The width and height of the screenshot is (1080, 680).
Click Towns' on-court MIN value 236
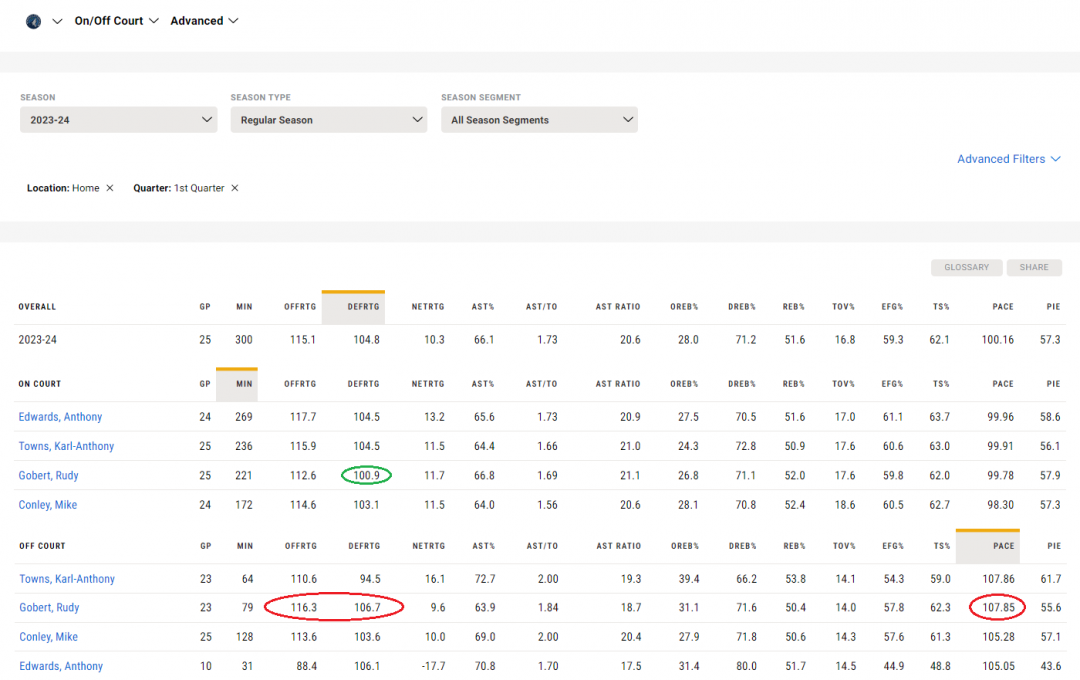click(244, 446)
